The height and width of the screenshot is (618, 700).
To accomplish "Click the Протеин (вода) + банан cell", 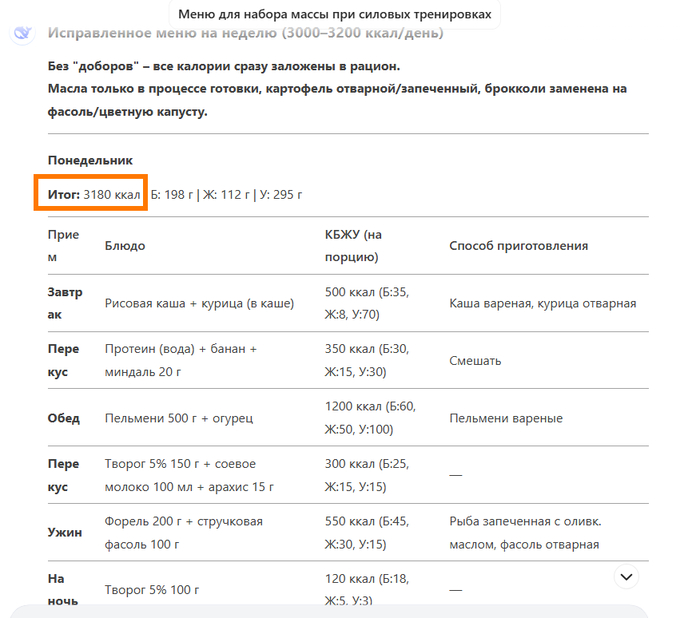I will tap(181, 360).
